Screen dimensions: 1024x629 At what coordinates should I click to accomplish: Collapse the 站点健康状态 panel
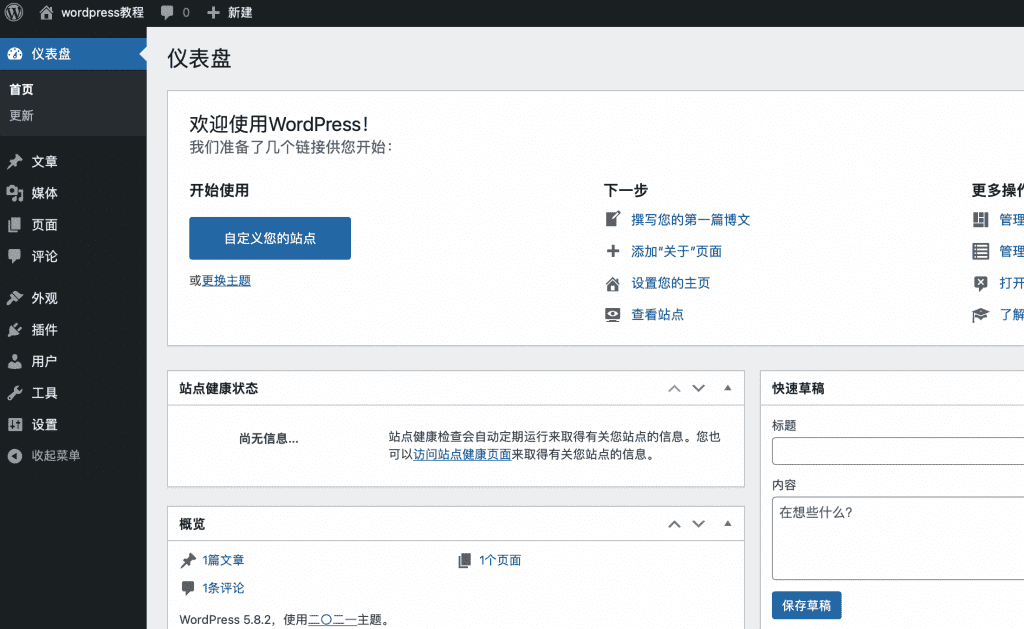coord(728,388)
